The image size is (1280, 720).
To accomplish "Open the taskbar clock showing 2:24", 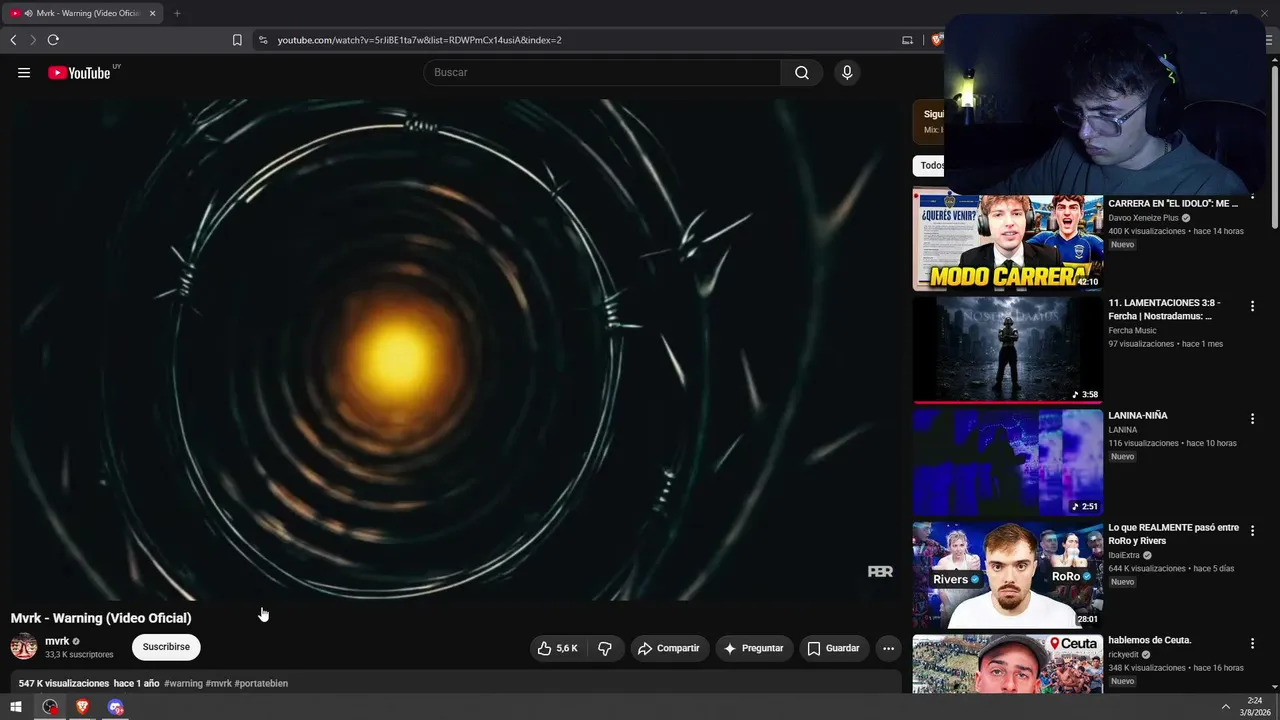I will (x=1255, y=707).
